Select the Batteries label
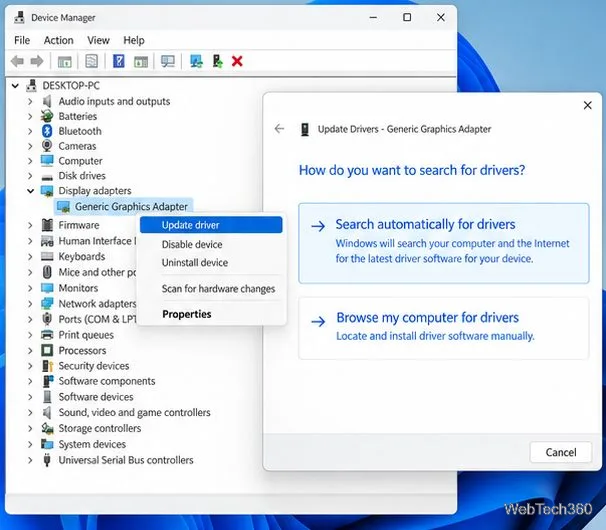The image size is (606, 530). (x=78, y=116)
